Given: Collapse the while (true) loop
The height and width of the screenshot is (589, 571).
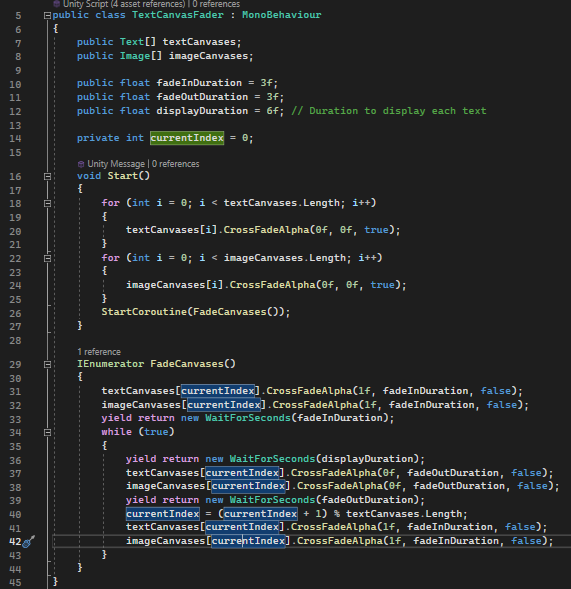Looking at the screenshot, I should coord(47,432).
